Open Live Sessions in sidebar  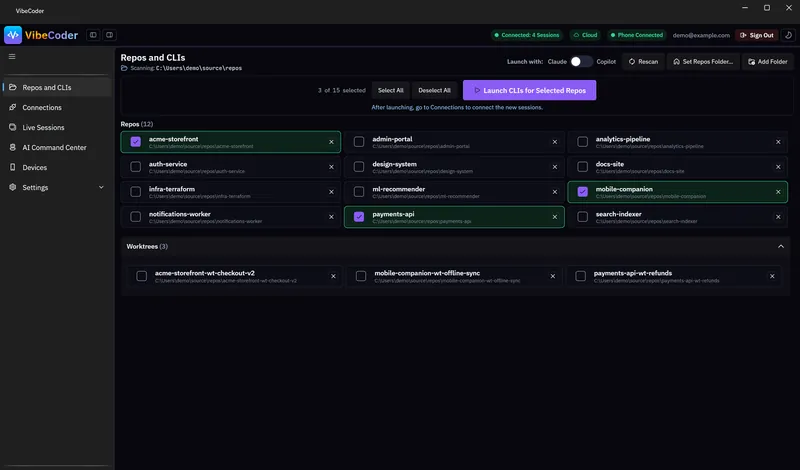click(x=57, y=127)
